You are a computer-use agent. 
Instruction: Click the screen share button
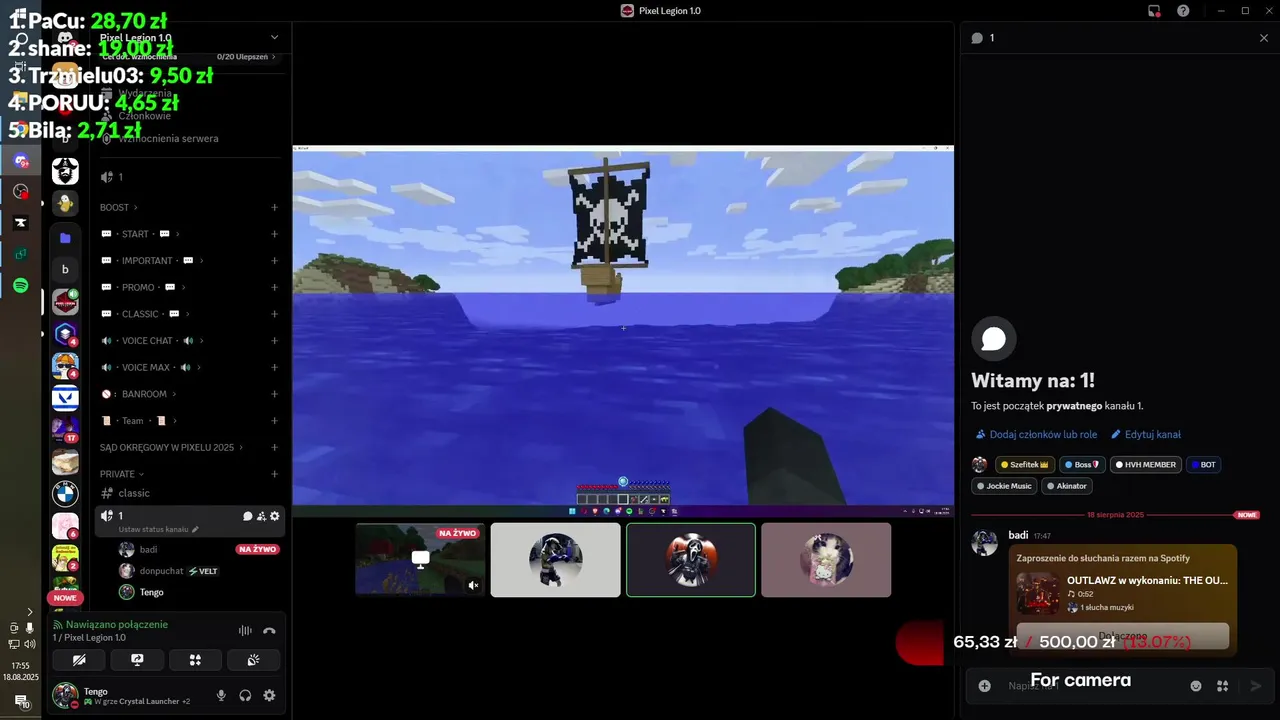(137, 660)
